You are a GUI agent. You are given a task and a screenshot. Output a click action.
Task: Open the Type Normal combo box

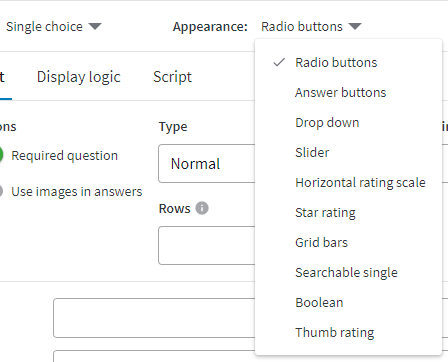click(207, 163)
